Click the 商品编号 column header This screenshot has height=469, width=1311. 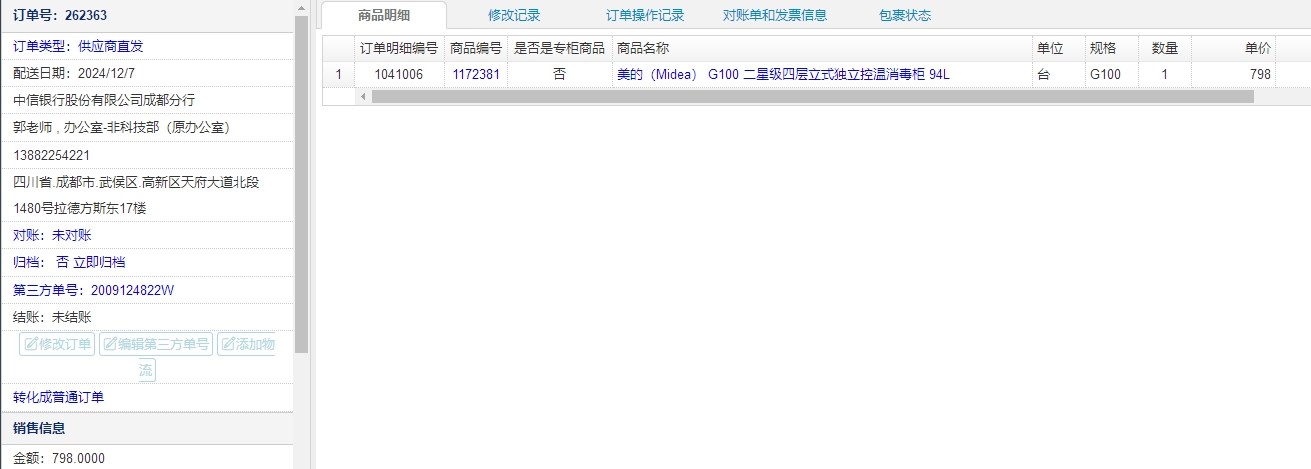(476, 48)
